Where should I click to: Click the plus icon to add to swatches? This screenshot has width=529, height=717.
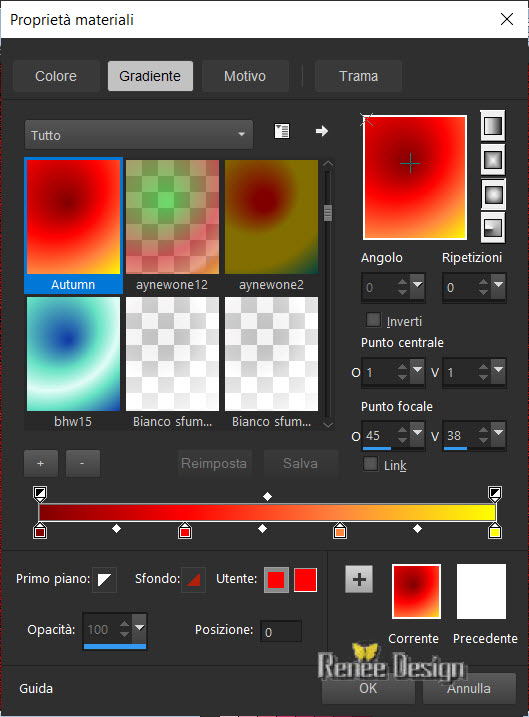(x=359, y=579)
